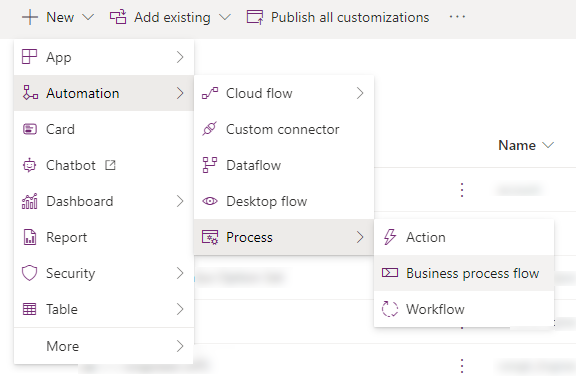Open the ellipsis overflow menu in command bar
Screen dimensions: 576x388
457,17
